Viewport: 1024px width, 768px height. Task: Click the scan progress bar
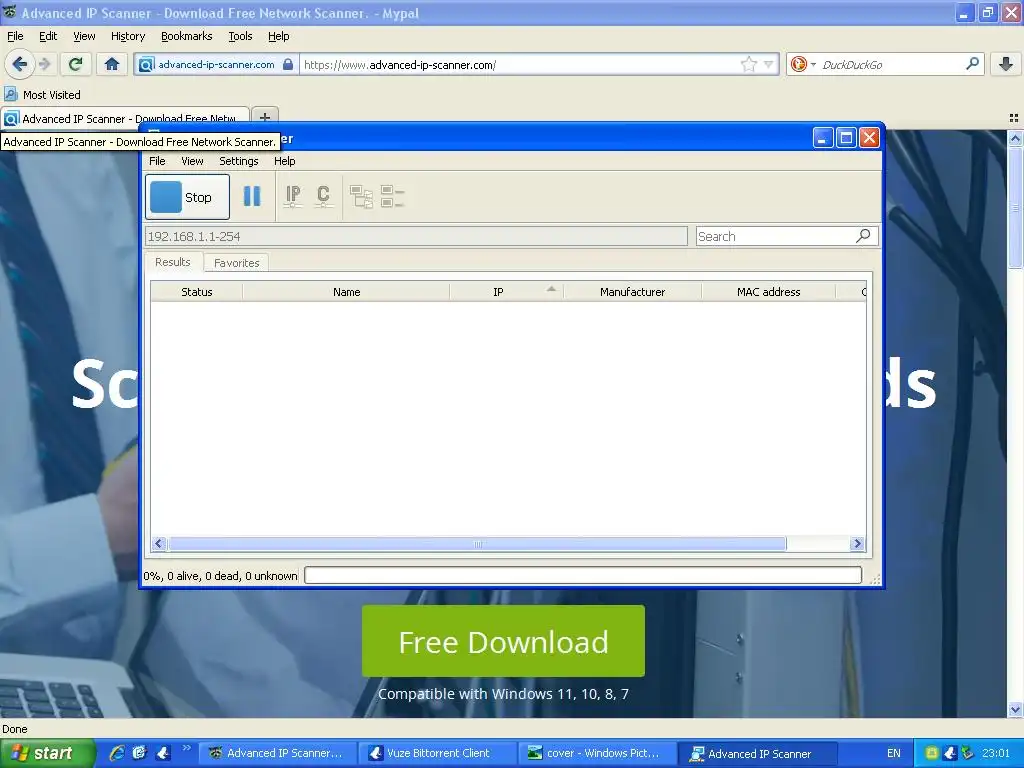click(583, 575)
